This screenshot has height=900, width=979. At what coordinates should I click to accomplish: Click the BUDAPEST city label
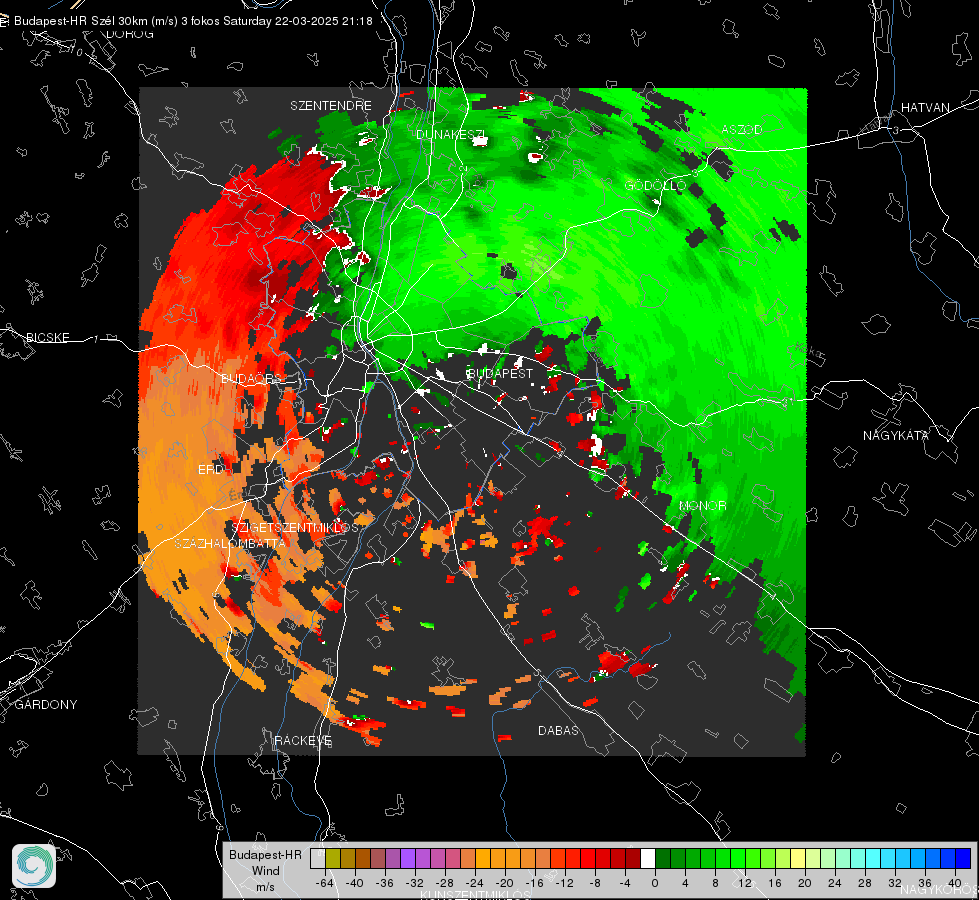pos(500,373)
